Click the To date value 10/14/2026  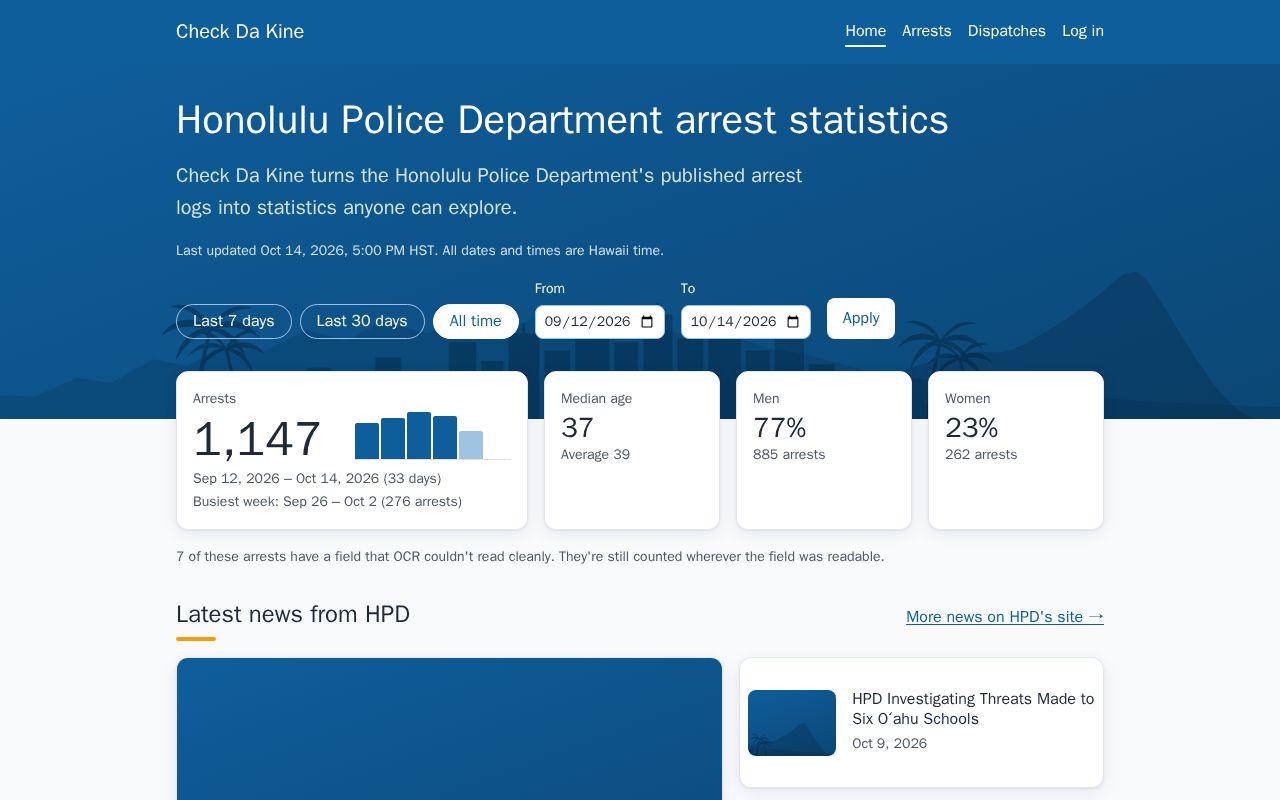click(x=733, y=322)
